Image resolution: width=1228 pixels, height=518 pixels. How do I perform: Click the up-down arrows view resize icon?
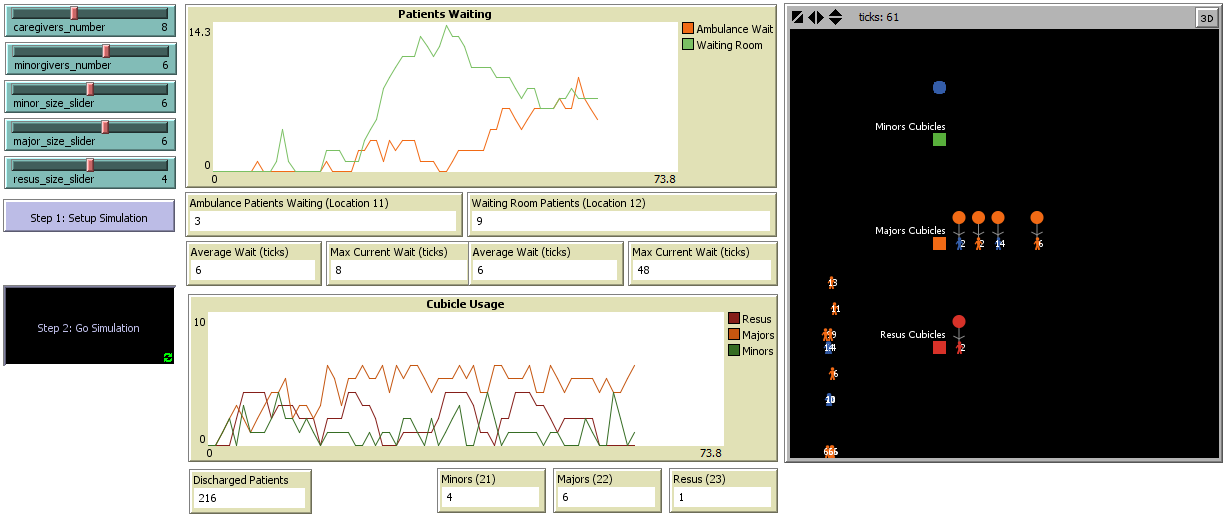836,17
